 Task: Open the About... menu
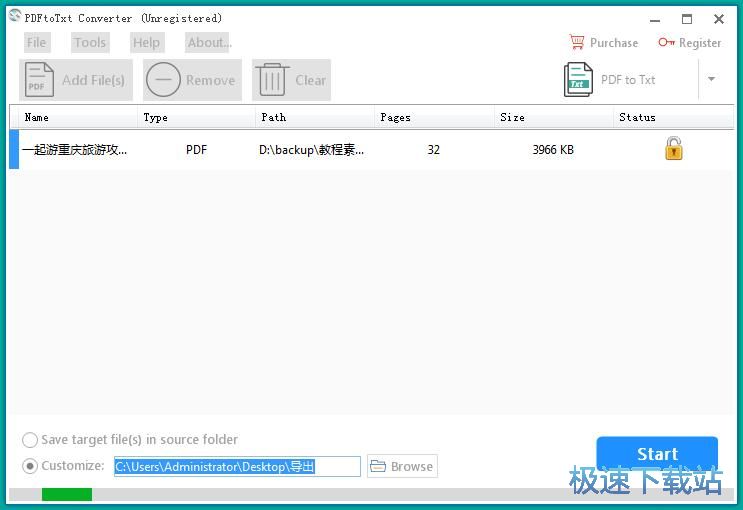tap(209, 43)
